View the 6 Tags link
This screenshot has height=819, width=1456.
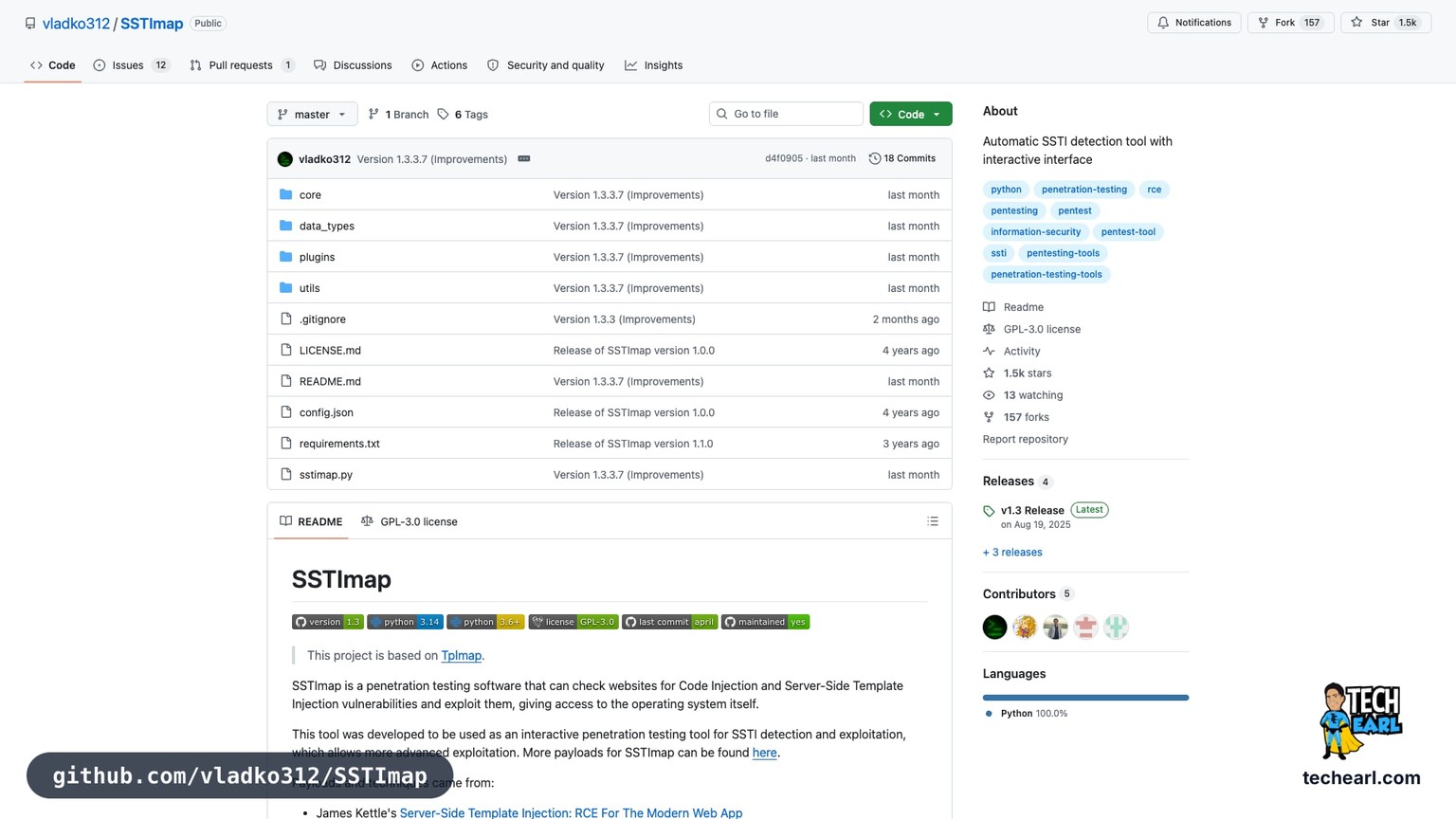pyautogui.click(x=463, y=115)
